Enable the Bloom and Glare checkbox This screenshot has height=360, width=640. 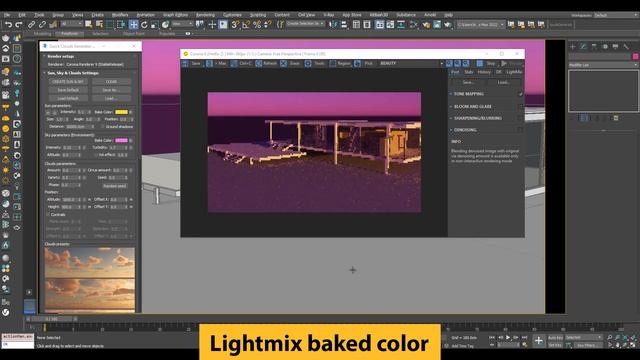[520, 107]
